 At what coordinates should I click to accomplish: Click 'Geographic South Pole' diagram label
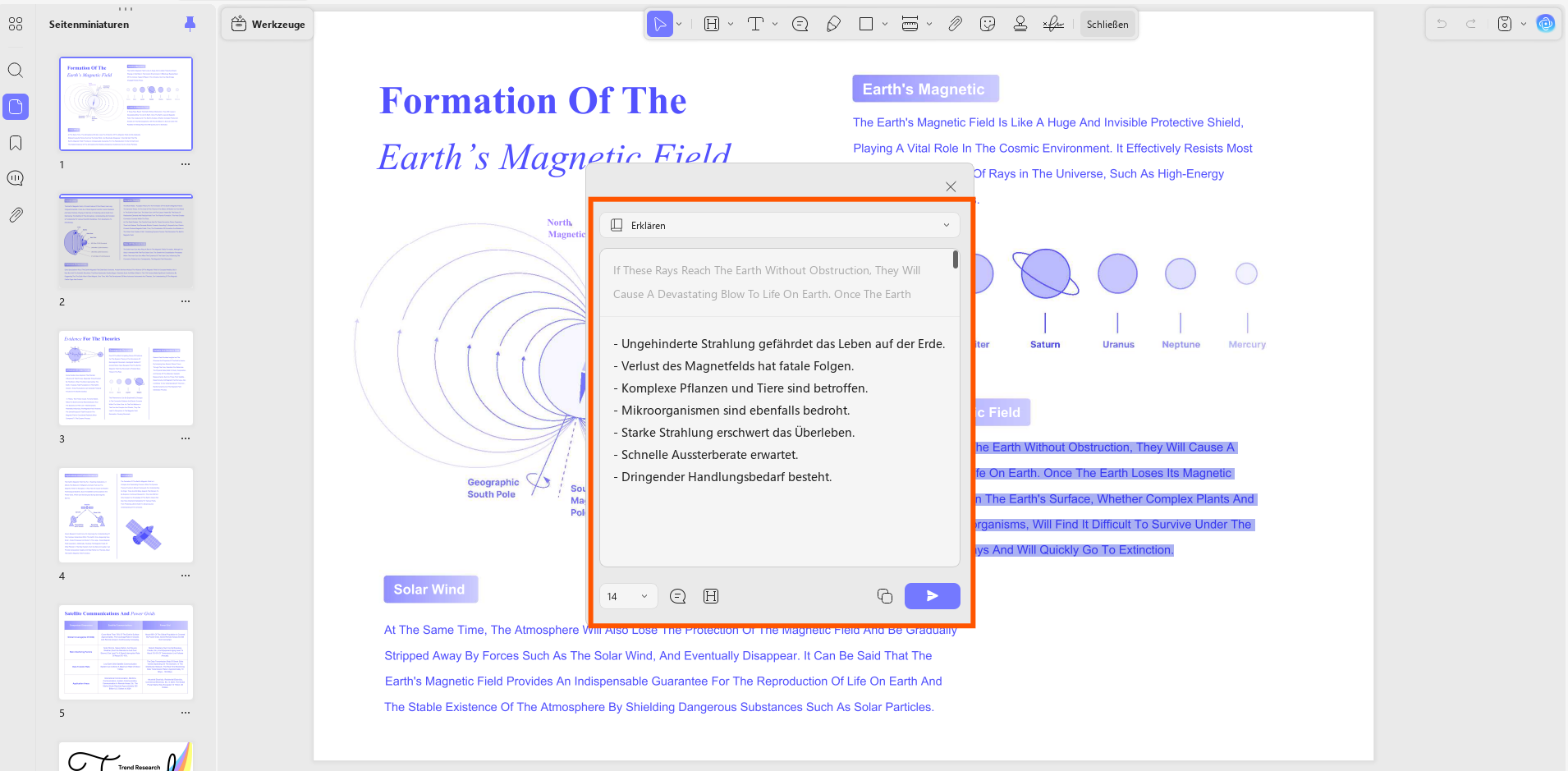click(x=493, y=489)
